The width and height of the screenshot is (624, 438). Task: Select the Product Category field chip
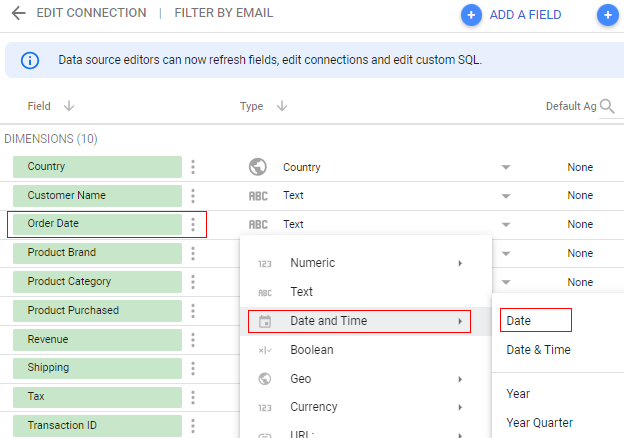click(x=98, y=282)
